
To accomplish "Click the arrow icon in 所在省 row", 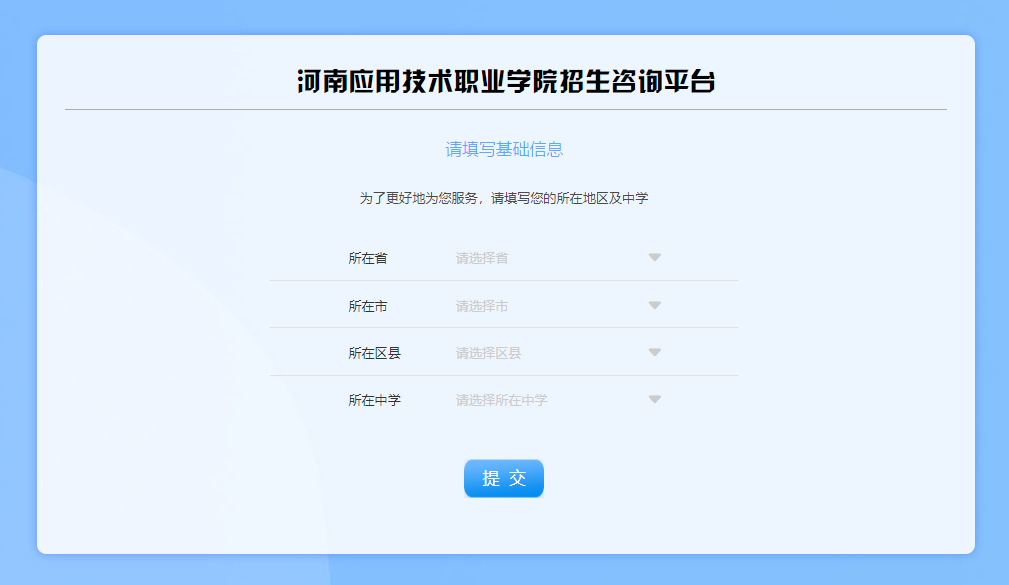I will pyautogui.click(x=654, y=257).
